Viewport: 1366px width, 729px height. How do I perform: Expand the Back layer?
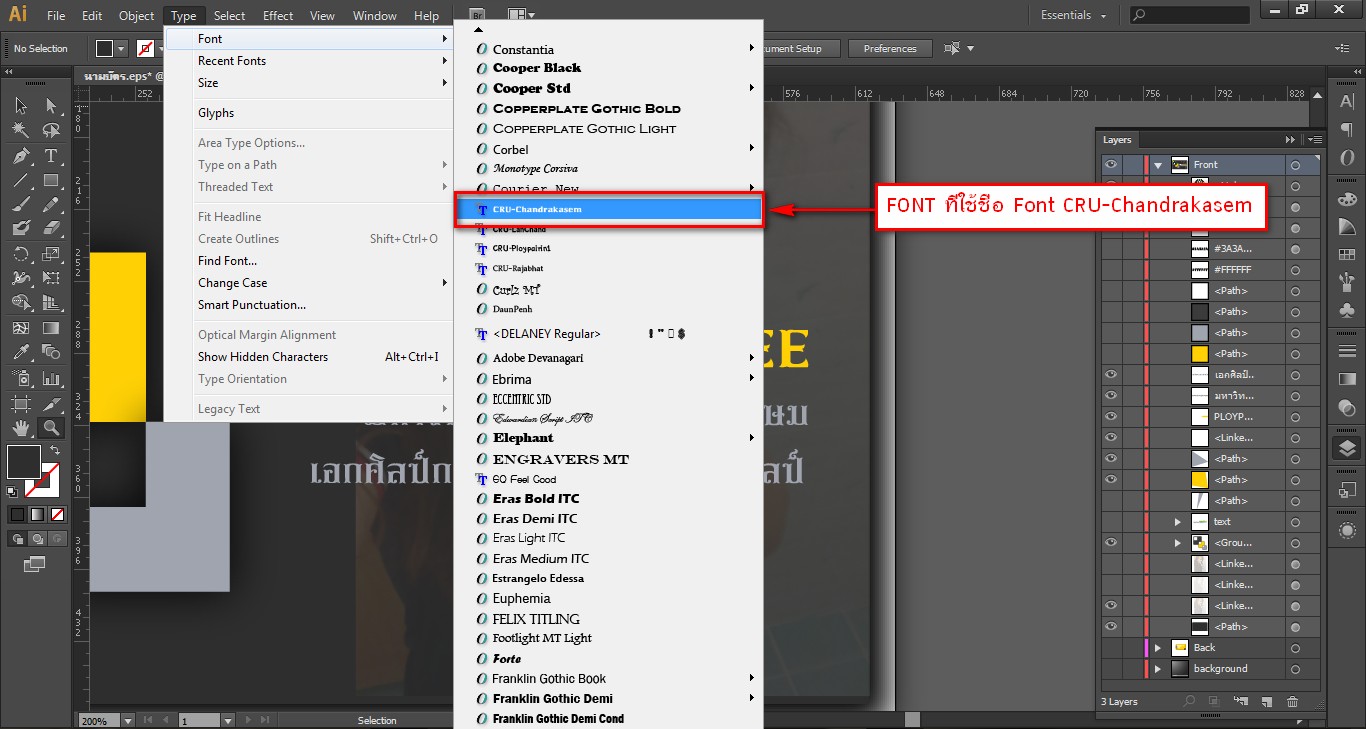click(x=1158, y=647)
